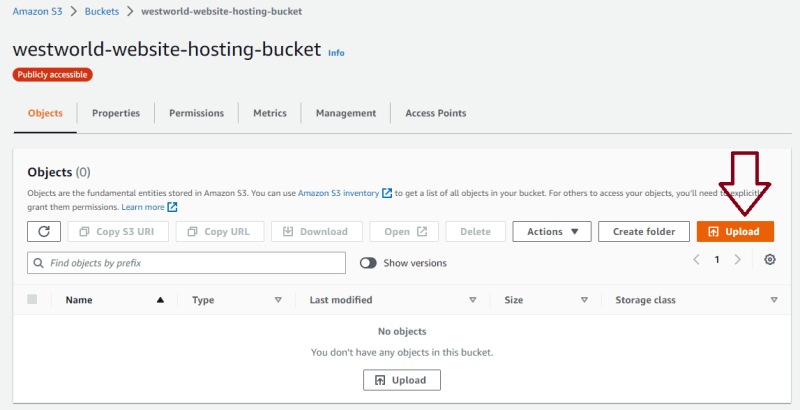The width and height of the screenshot is (800, 410).
Task: Open the Access Points tab
Action: (x=436, y=113)
